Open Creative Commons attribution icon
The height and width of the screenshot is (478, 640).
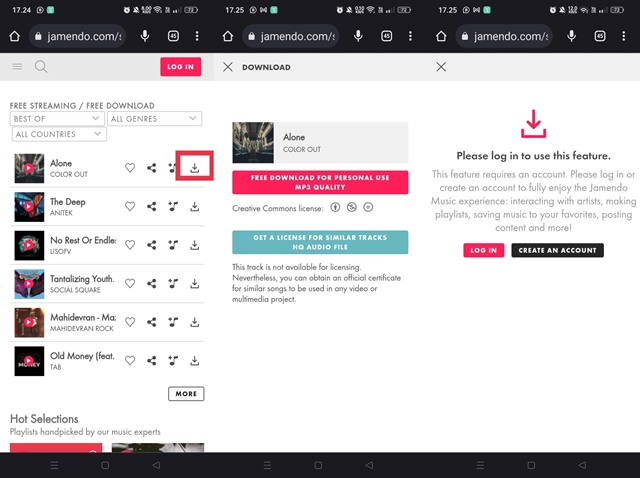pyautogui.click(x=335, y=207)
